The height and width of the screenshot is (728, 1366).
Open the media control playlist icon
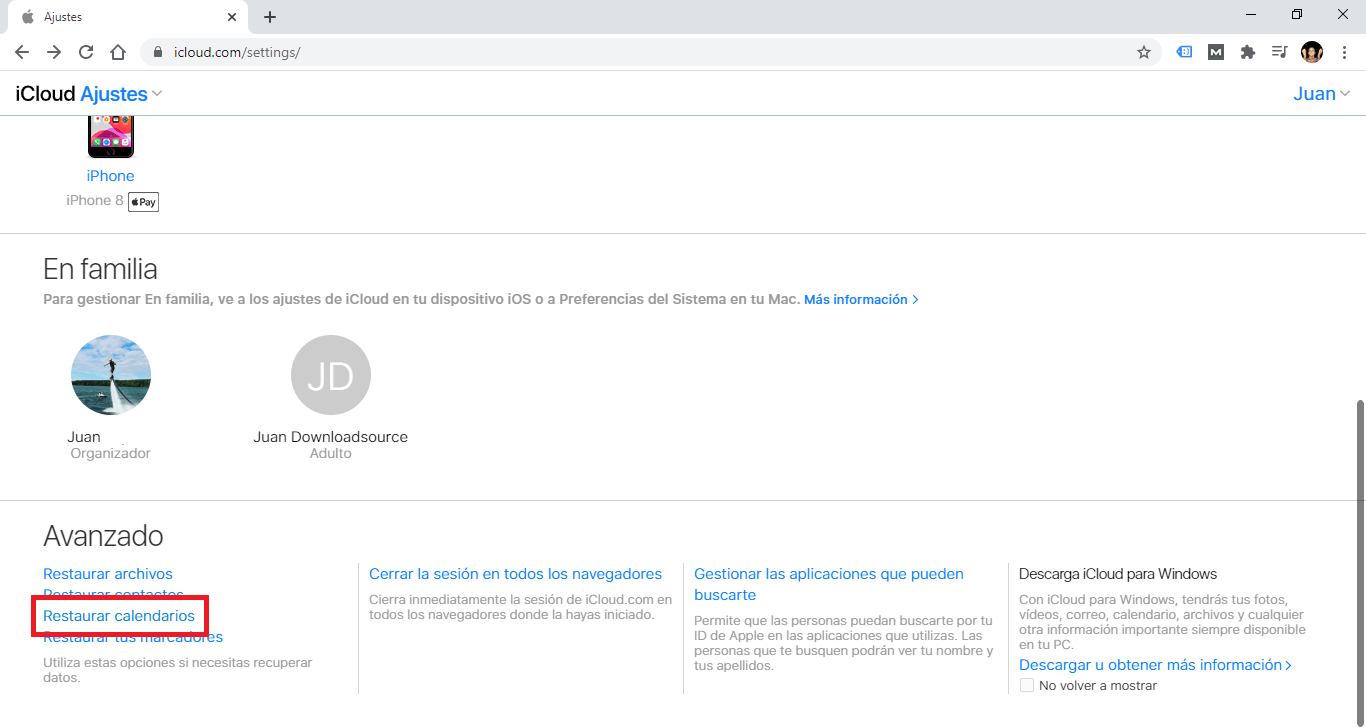click(1279, 52)
